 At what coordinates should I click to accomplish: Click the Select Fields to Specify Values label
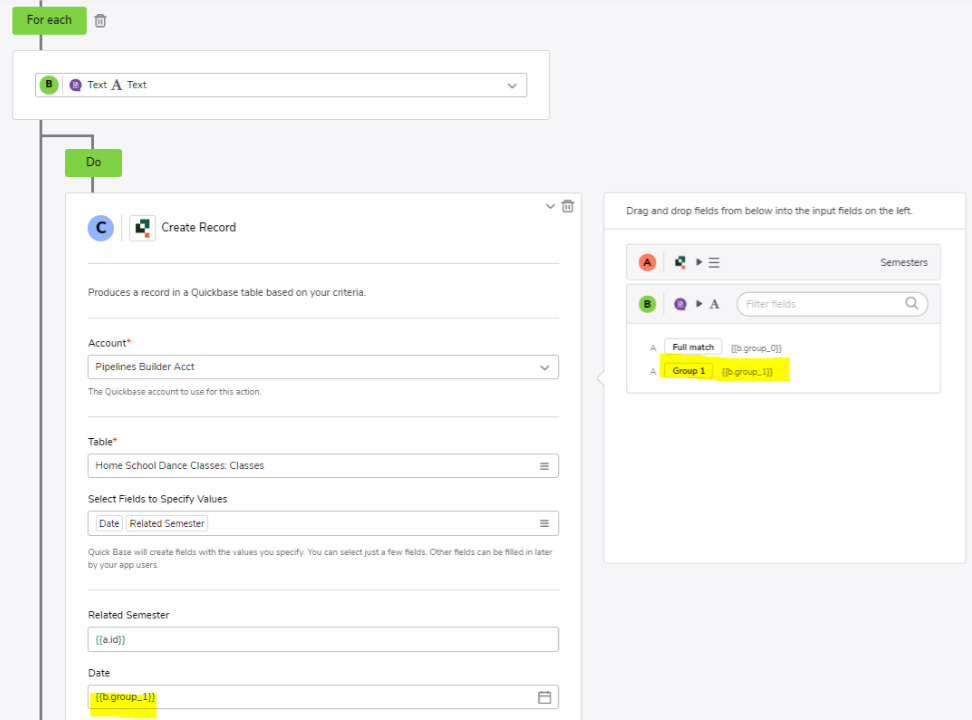[157, 499]
